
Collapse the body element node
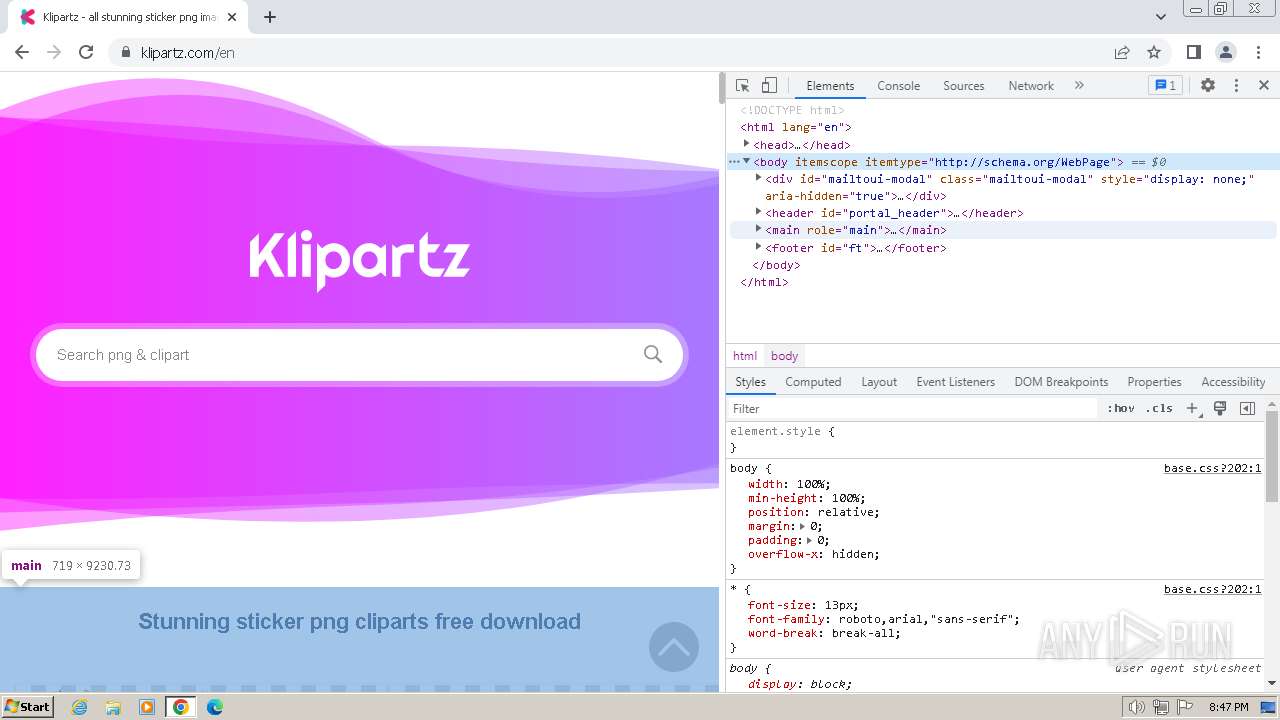[x=746, y=161]
